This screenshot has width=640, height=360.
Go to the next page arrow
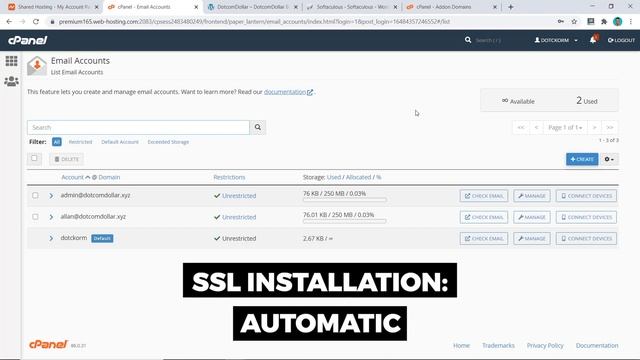point(594,127)
